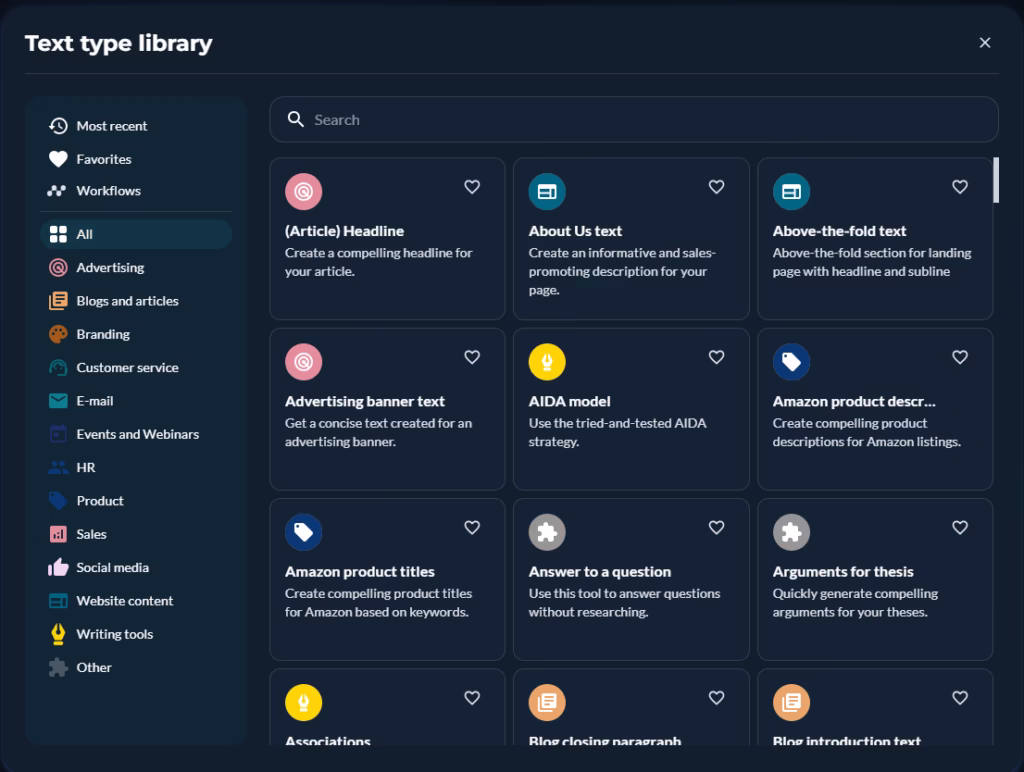Click the Favorites heart icon in sidebar

[x=58, y=159]
